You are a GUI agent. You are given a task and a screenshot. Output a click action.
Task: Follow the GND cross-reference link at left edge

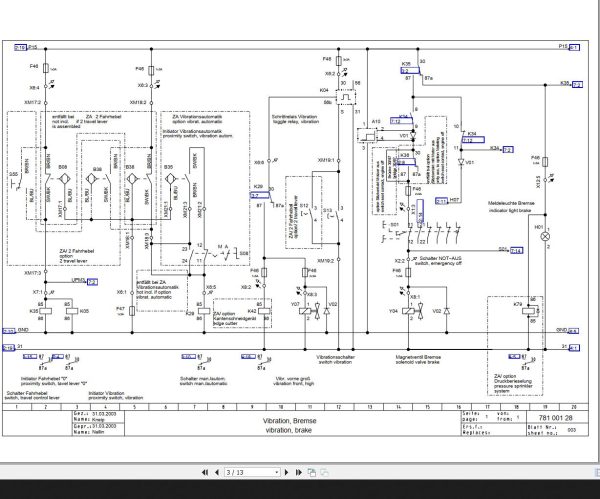point(9,331)
